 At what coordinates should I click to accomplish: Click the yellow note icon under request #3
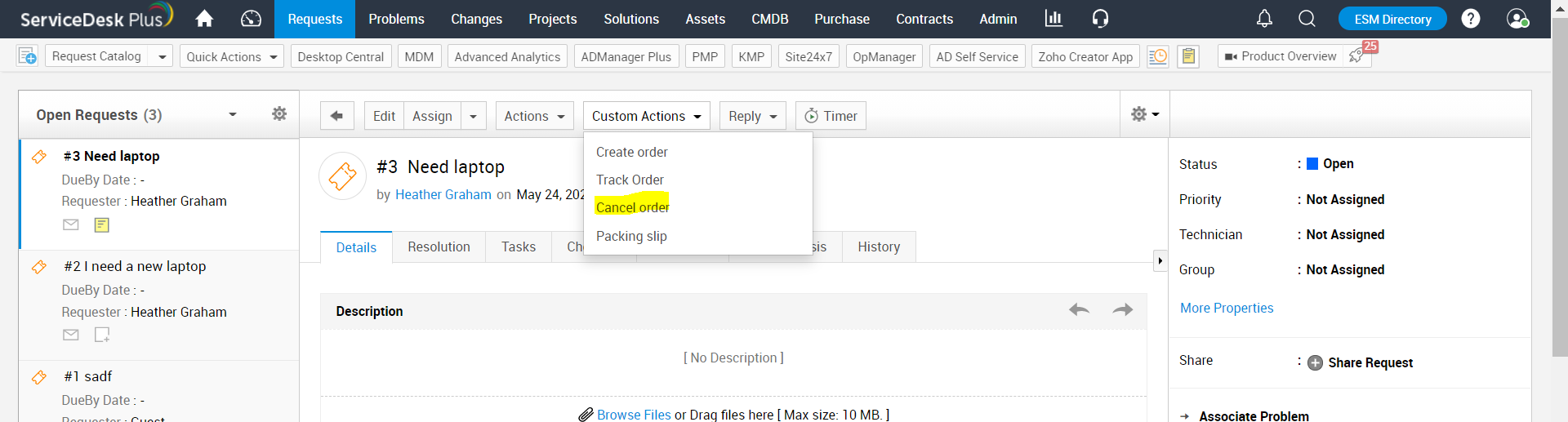[x=101, y=224]
